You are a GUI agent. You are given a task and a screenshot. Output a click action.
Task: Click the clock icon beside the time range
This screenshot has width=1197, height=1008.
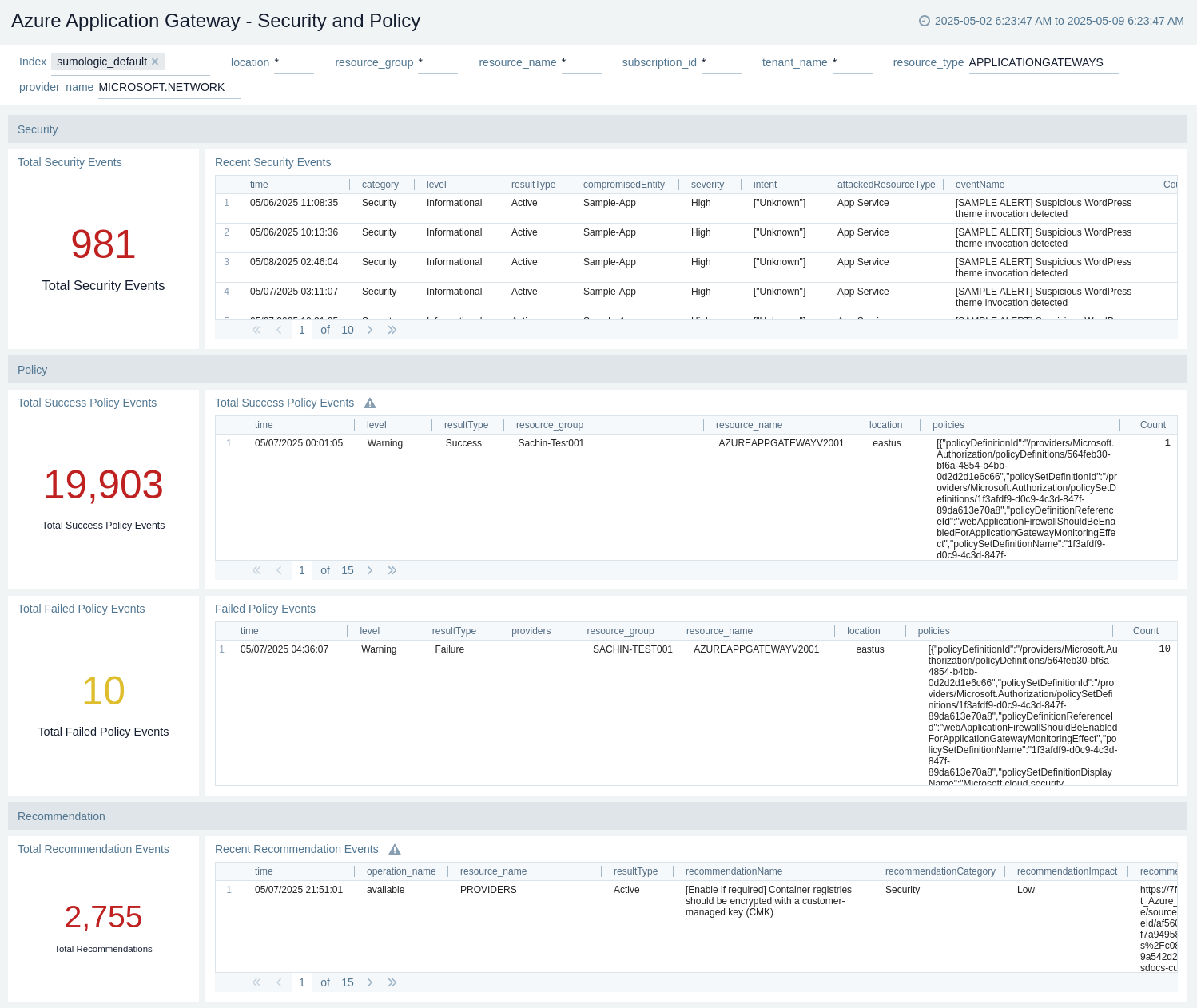pyautogui.click(x=925, y=21)
